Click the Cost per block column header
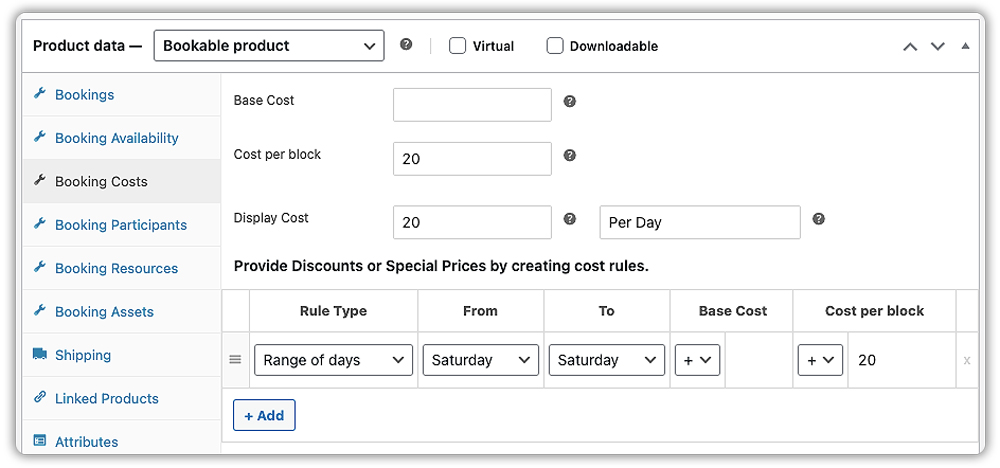Viewport: 1000px width, 468px height. pyautogui.click(x=874, y=311)
